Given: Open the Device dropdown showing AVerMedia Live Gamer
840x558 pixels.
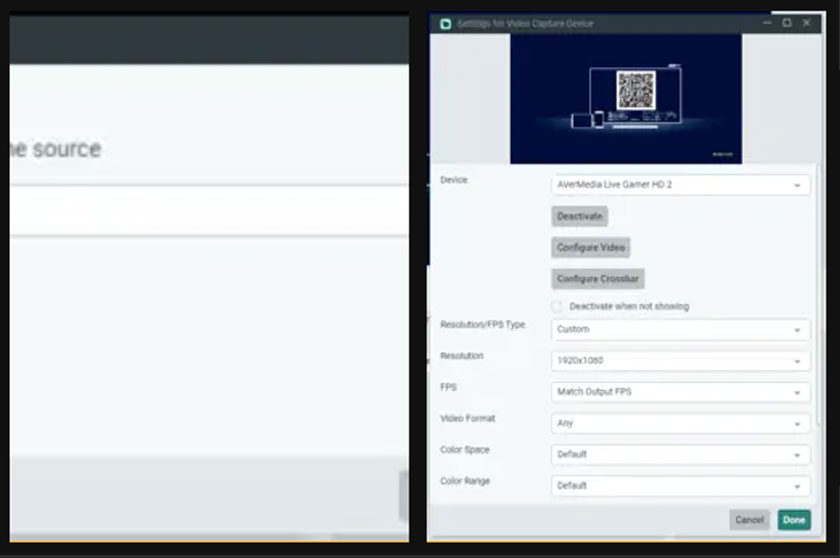Looking at the screenshot, I should [x=680, y=185].
